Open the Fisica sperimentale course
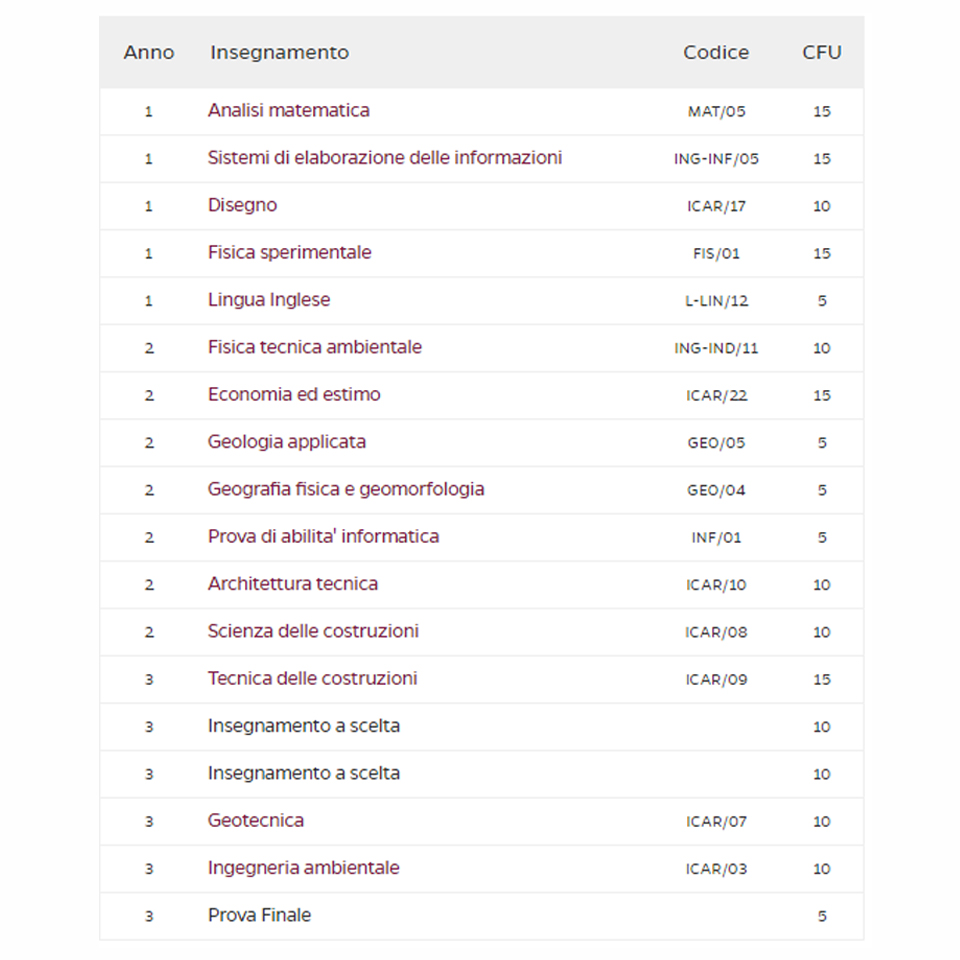 290,253
